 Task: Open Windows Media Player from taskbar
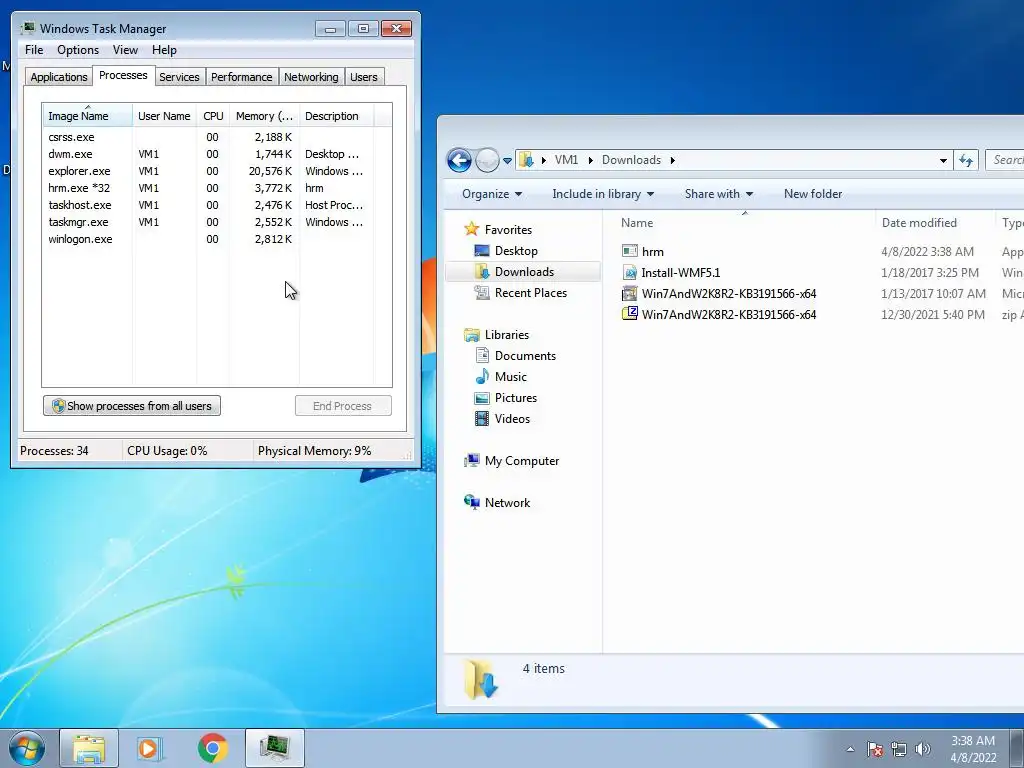pyautogui.click(x=150, y=748)
